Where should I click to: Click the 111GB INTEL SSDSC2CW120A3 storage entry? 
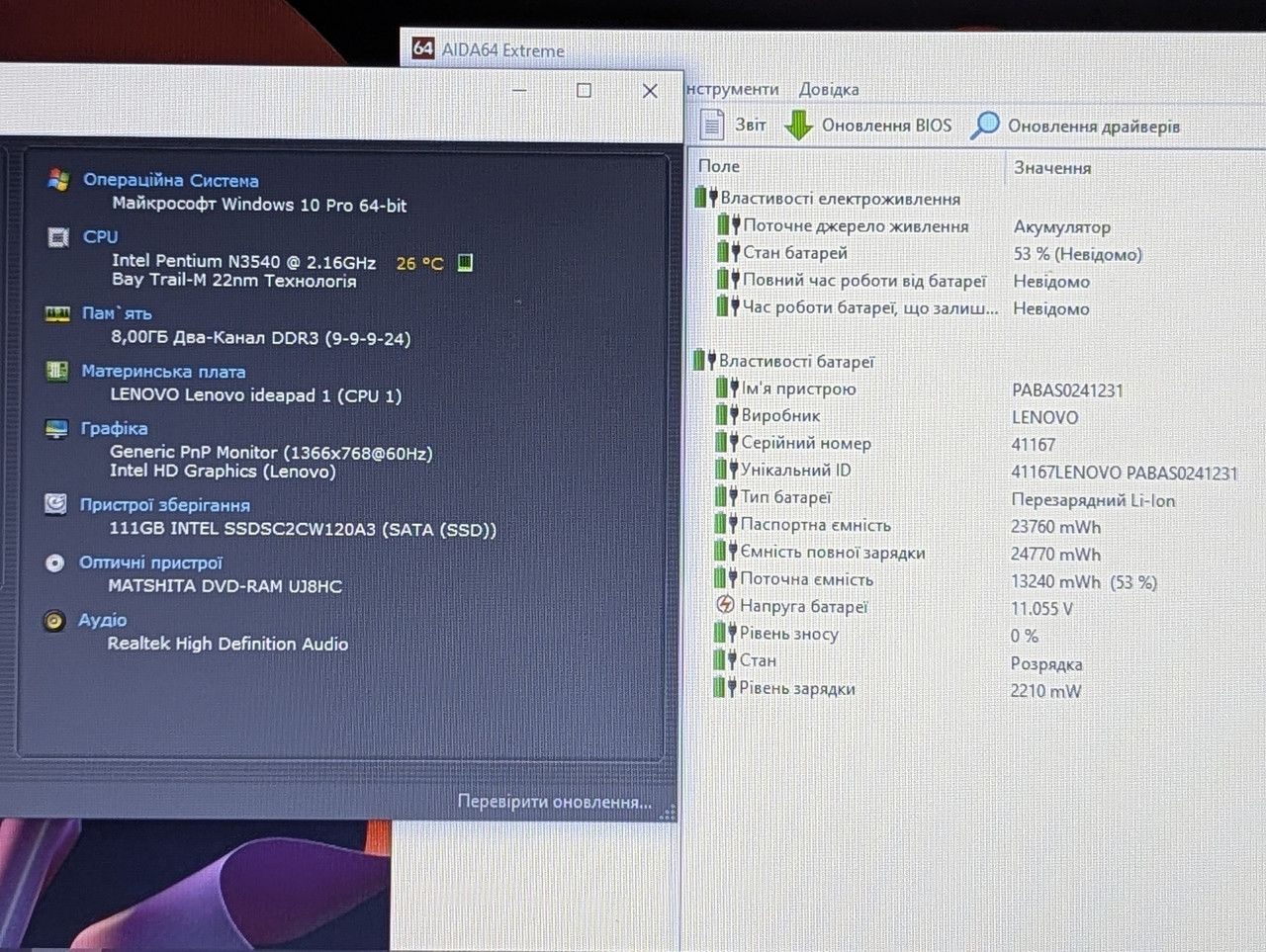pyautogui.click(x=303, y=529)
